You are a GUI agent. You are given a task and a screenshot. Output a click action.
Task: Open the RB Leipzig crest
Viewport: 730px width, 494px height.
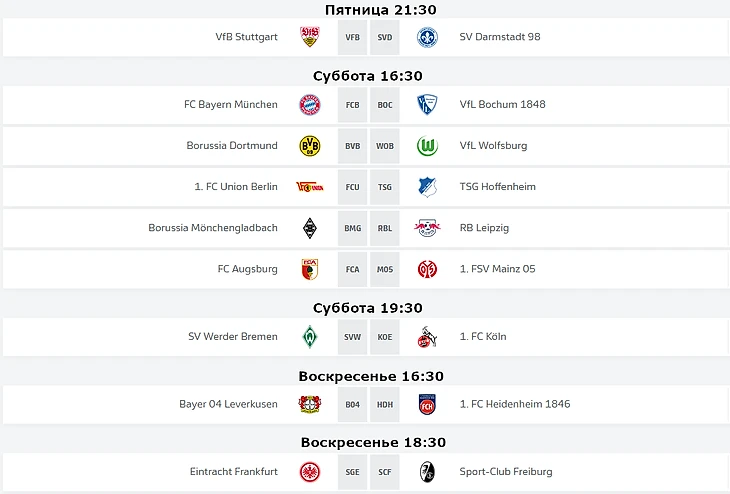(x=428, y=228)
